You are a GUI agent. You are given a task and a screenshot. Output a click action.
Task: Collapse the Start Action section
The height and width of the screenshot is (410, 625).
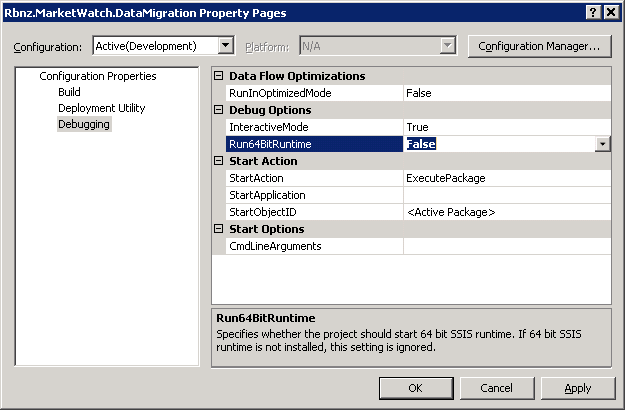218,161
